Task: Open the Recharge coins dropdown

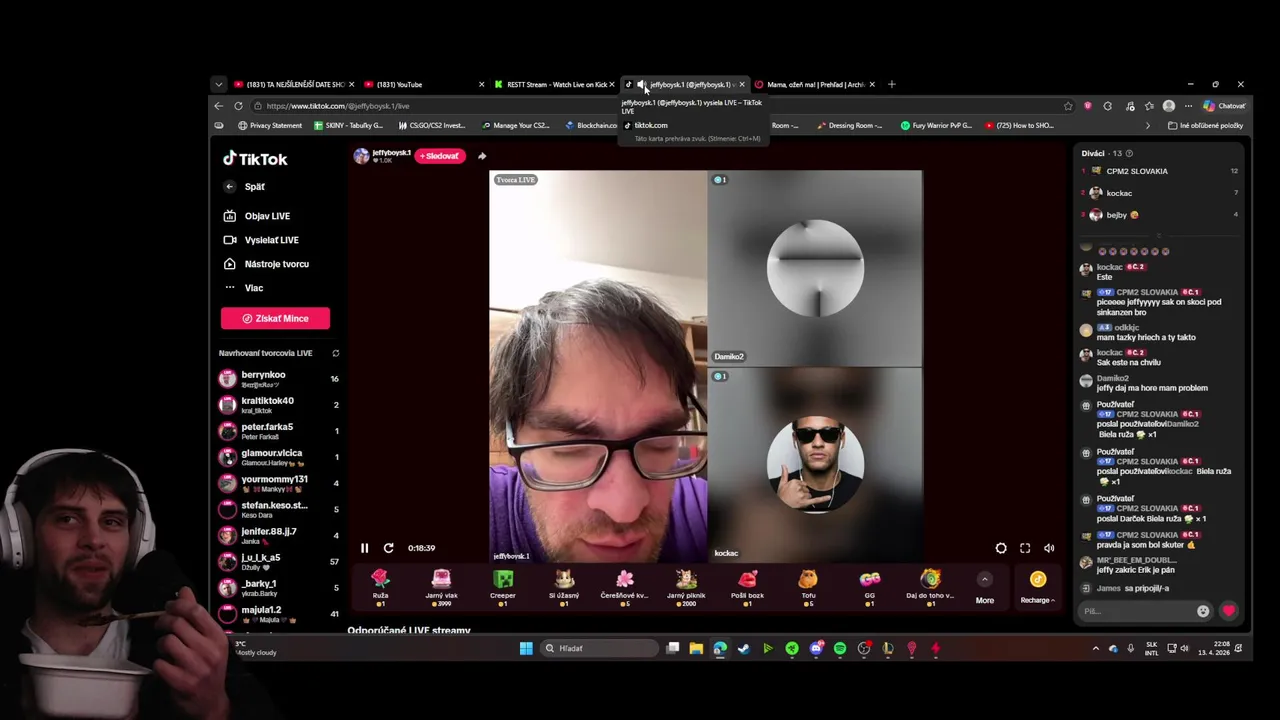Action: pyautogui.click(x=1038, y=588)
